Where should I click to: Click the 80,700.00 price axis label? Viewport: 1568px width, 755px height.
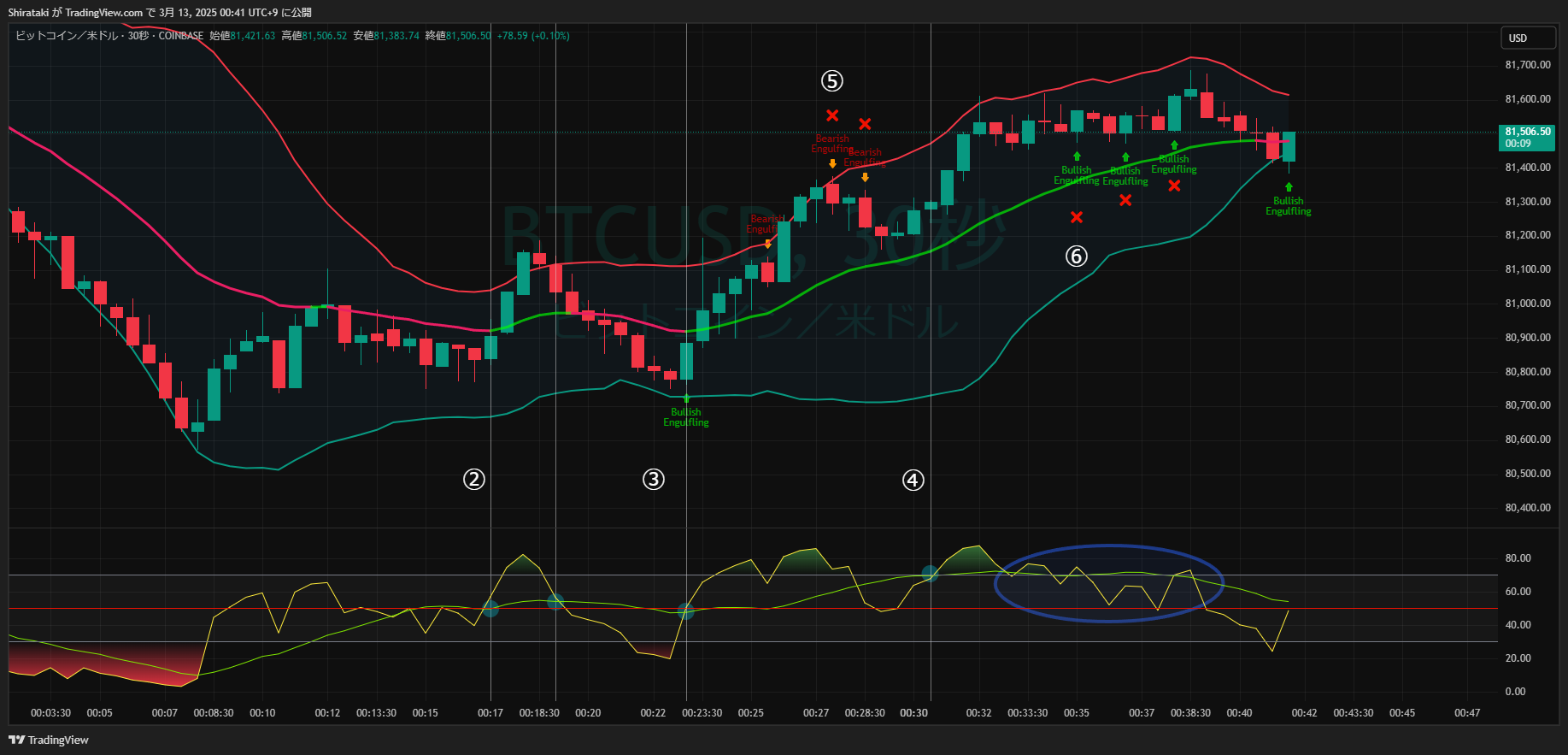1528,405
